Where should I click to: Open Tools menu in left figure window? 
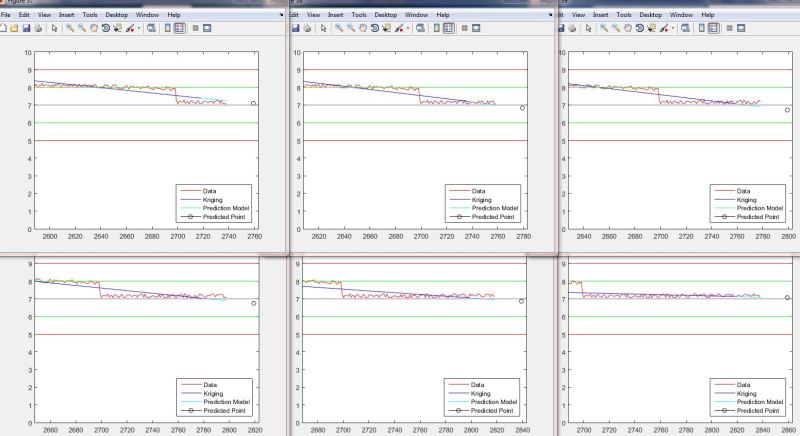(90, 15)
